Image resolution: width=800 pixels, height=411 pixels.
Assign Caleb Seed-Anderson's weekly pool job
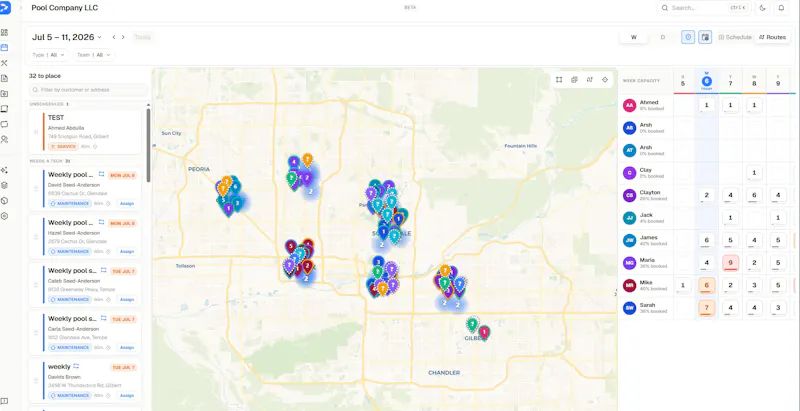point(127,299)
